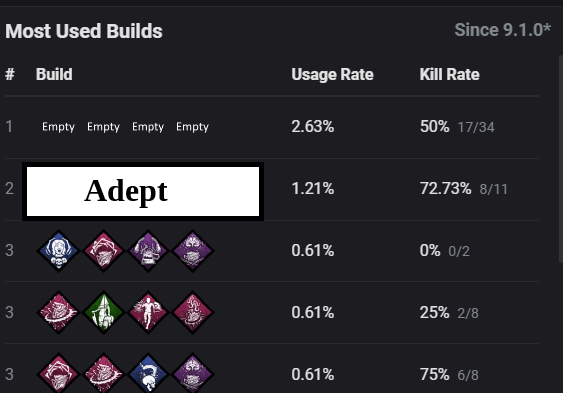Click the pink running figure perk icon
The height and width of the screenshot is (393, 563).
pyautogui.click(x=148, y=312)
